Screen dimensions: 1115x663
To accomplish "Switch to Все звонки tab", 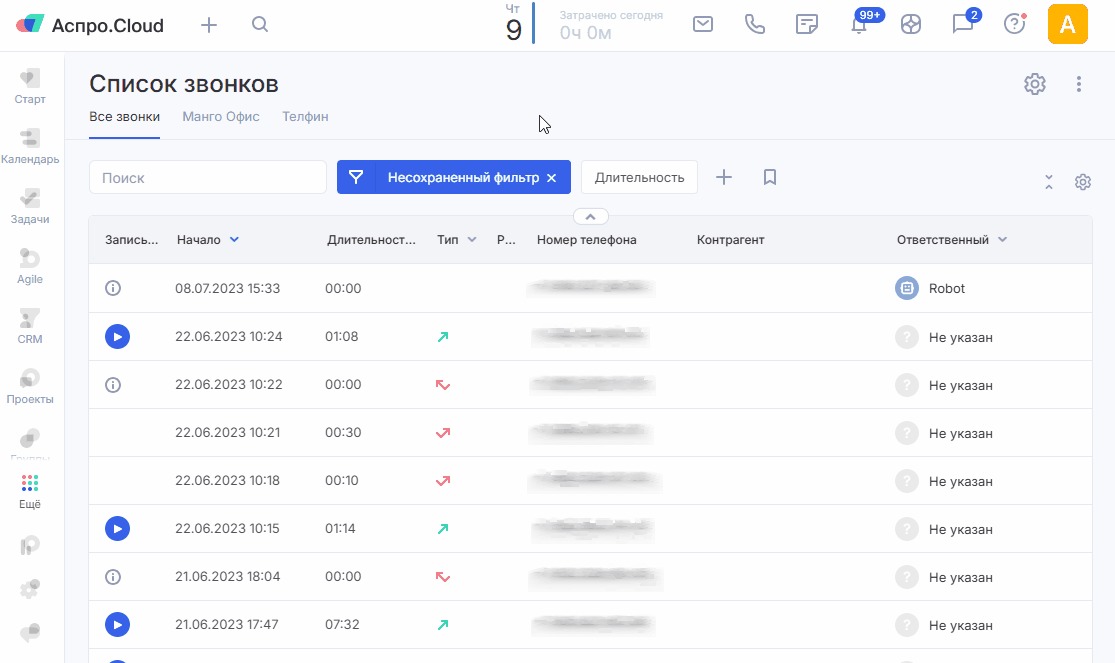I will click(124, 117).
